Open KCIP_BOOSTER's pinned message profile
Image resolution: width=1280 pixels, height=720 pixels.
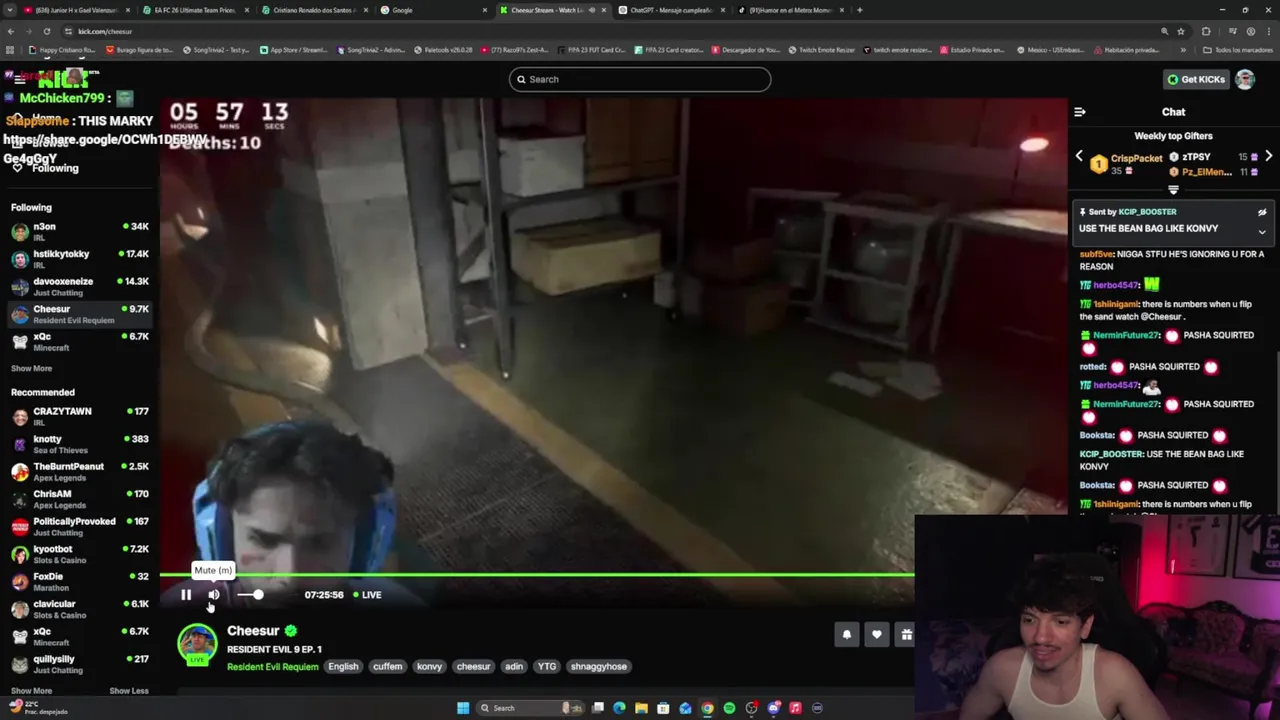click(x=1147, y=212)
